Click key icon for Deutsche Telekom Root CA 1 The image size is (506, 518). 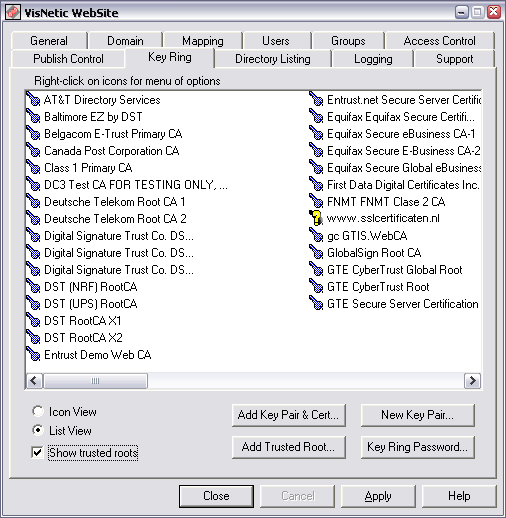(33, 201)
